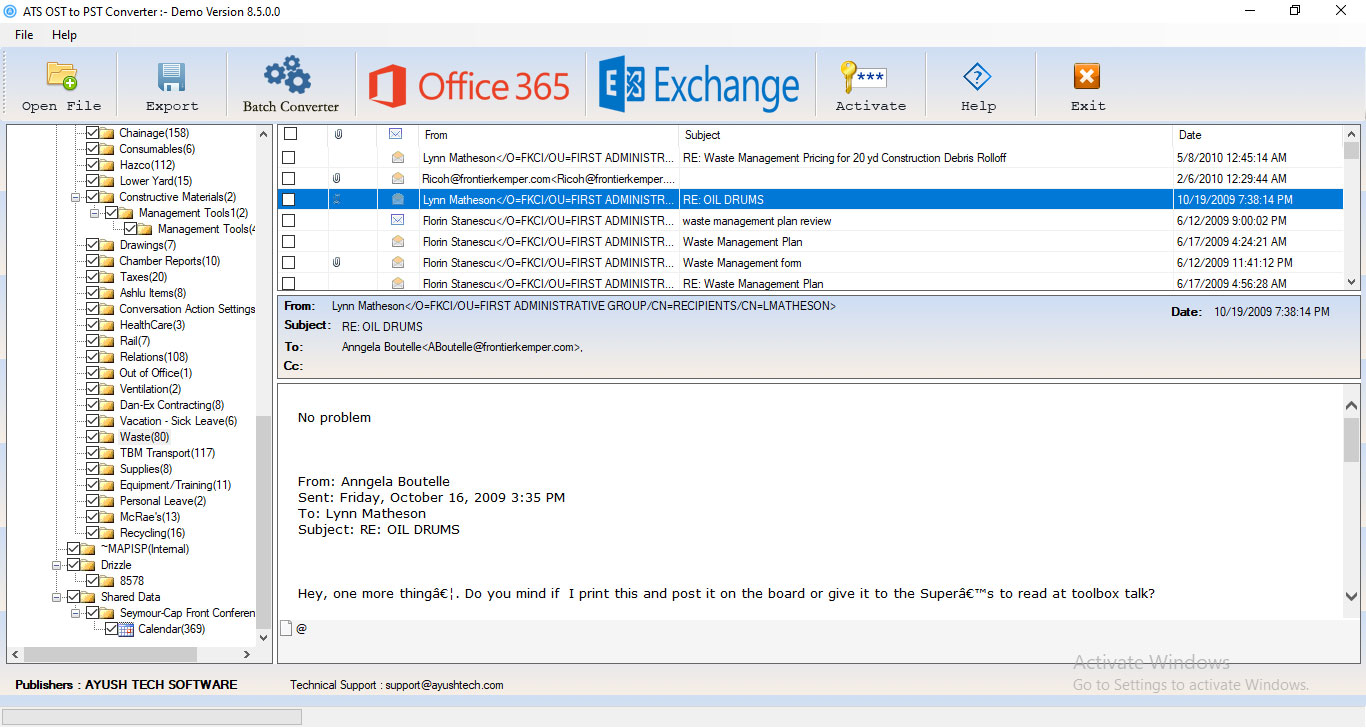1366x728 pixels.
Task: Click envelope icon of Ricoh@frontierkemper email
Action: click(398, 179)
